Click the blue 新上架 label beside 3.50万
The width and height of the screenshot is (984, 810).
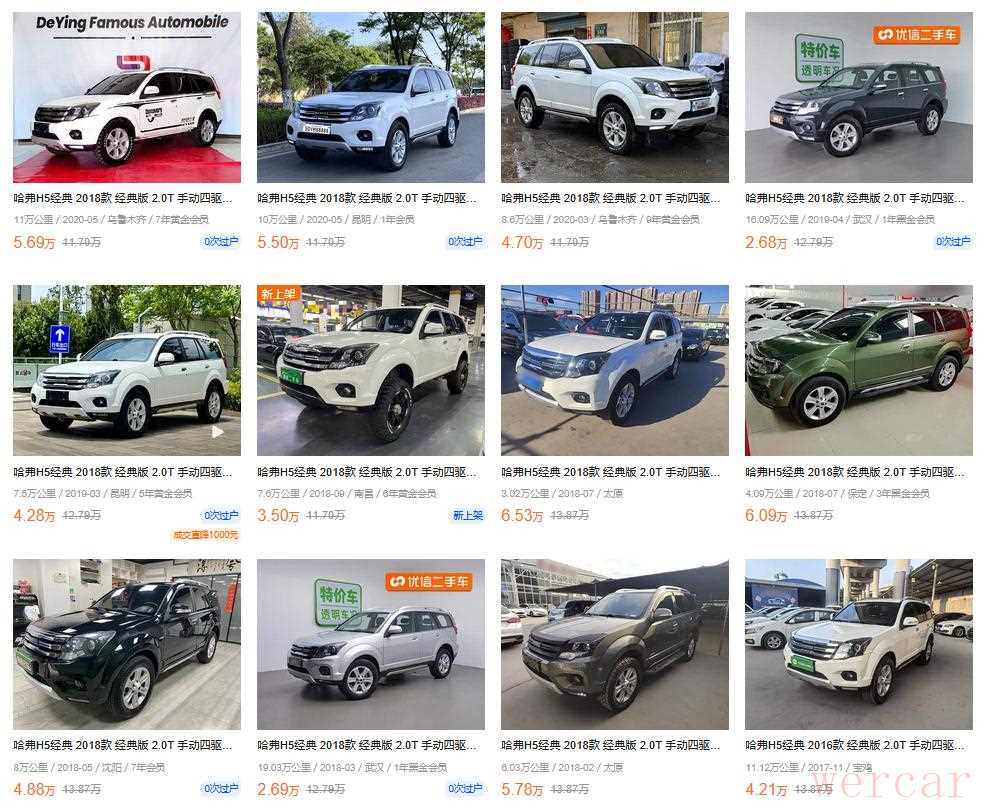468,515
